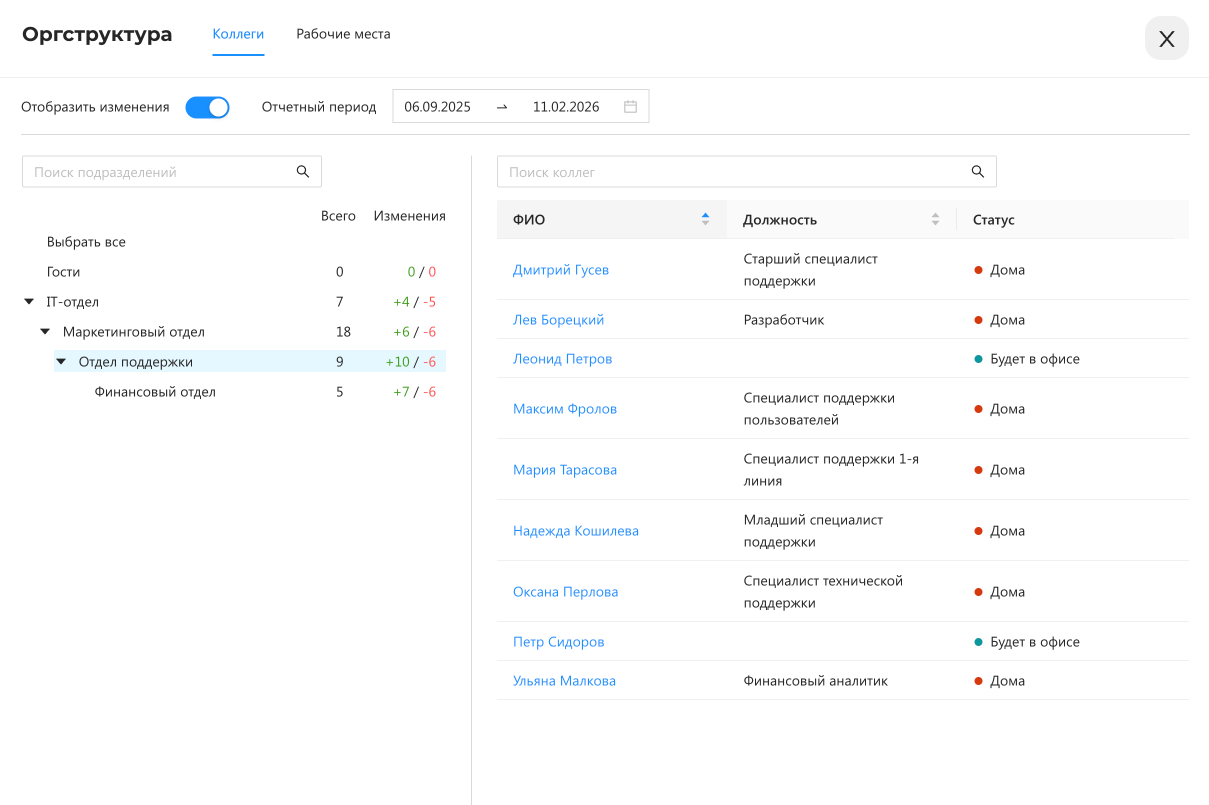Open Дмитрий Гусев's profile link
This screenshot has width=1209, height=805.
(x=560, y=270)
